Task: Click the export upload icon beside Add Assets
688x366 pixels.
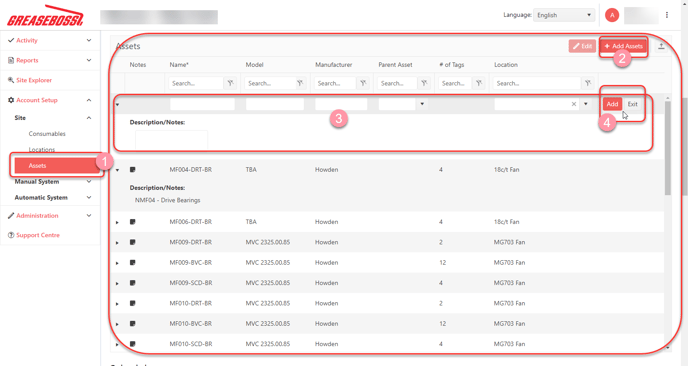Action: click(x=661, y=46)
